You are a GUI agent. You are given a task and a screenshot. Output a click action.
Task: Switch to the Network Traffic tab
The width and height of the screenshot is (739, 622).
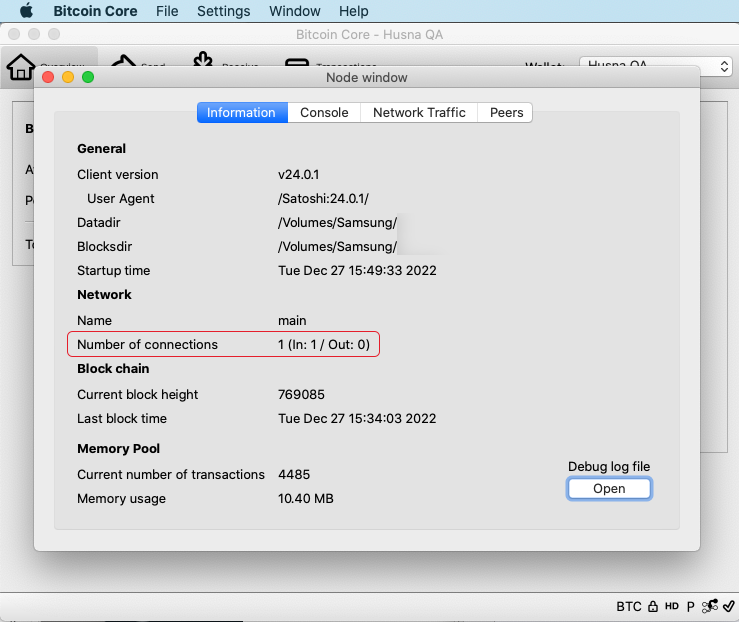[419, 113]
